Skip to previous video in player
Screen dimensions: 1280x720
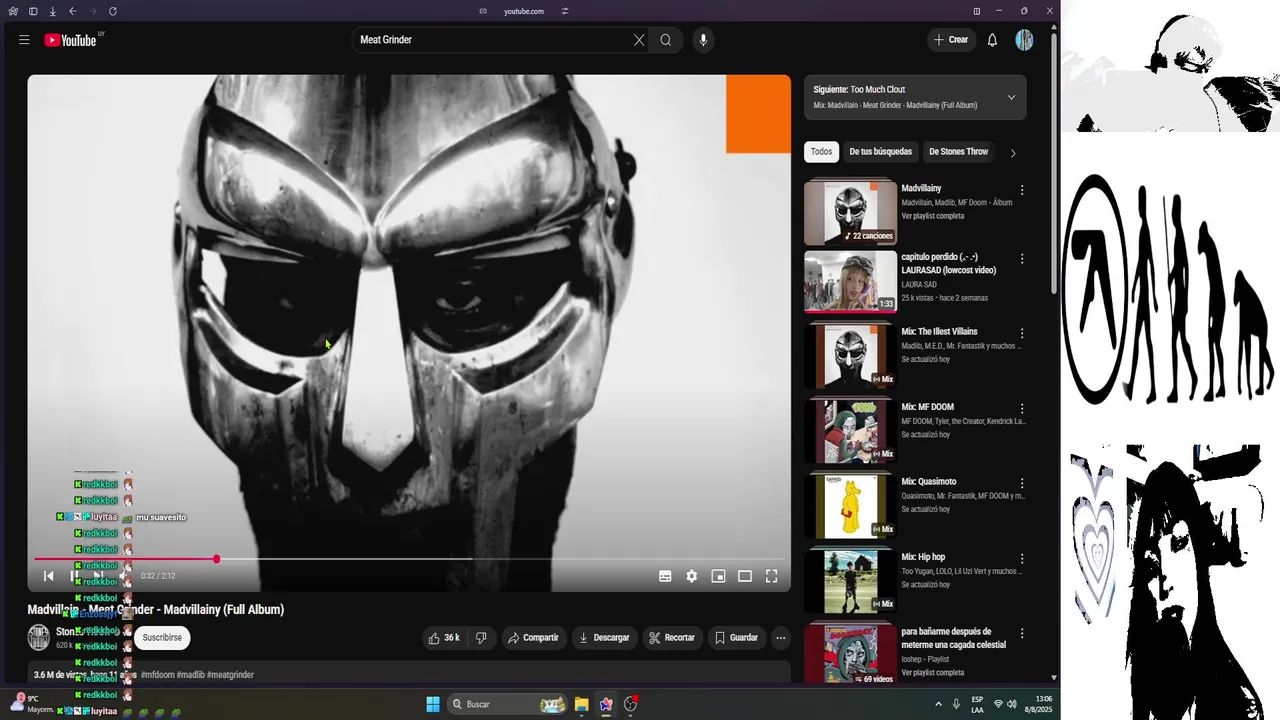pyautogui.click(x=48, y=576)
